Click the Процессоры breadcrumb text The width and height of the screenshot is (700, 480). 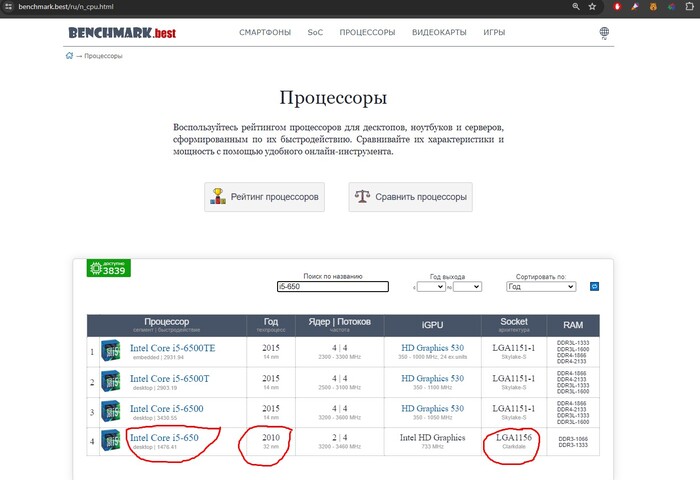(x=103, y=56)
